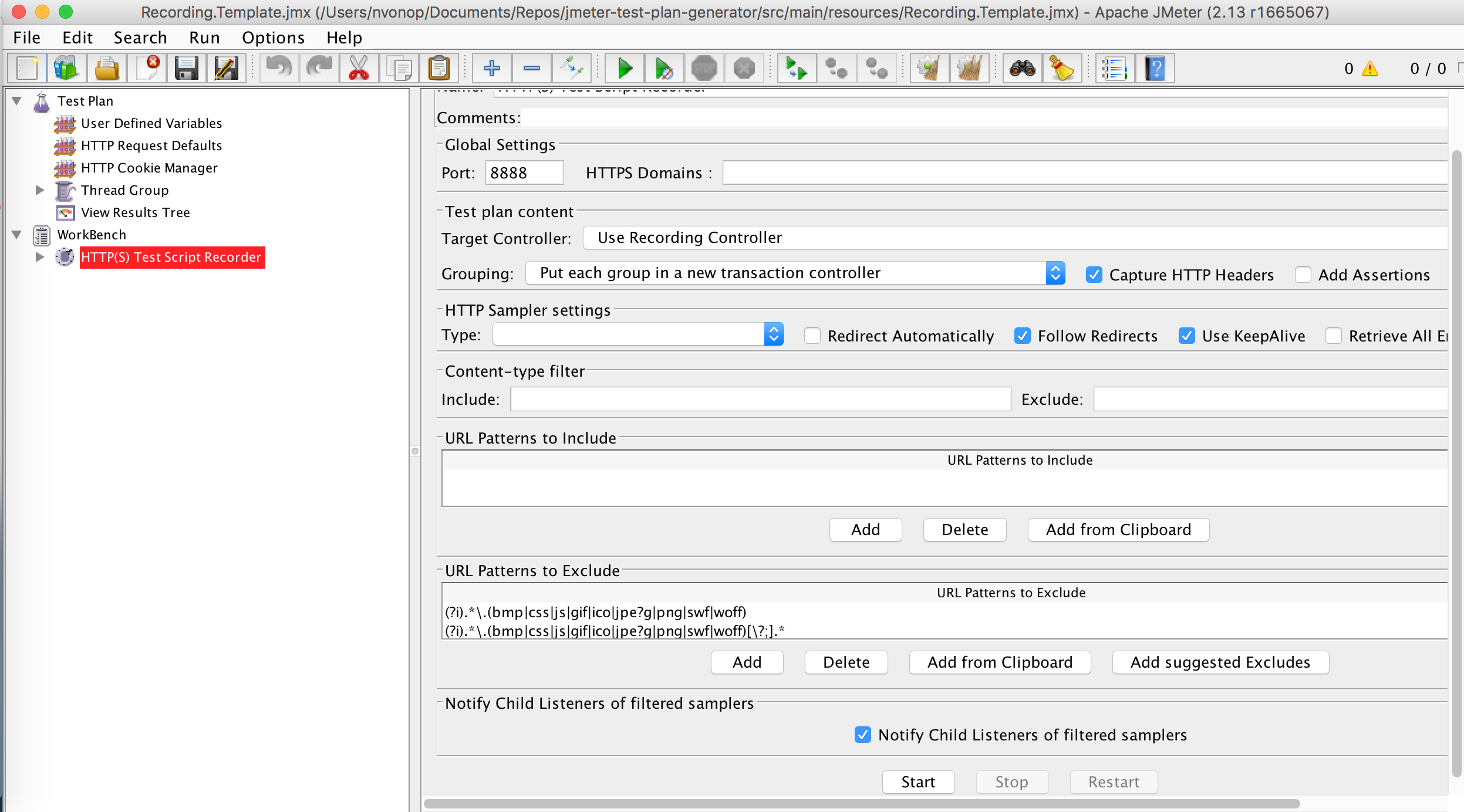Click the Stop sign icon

(x=704, y=69)
